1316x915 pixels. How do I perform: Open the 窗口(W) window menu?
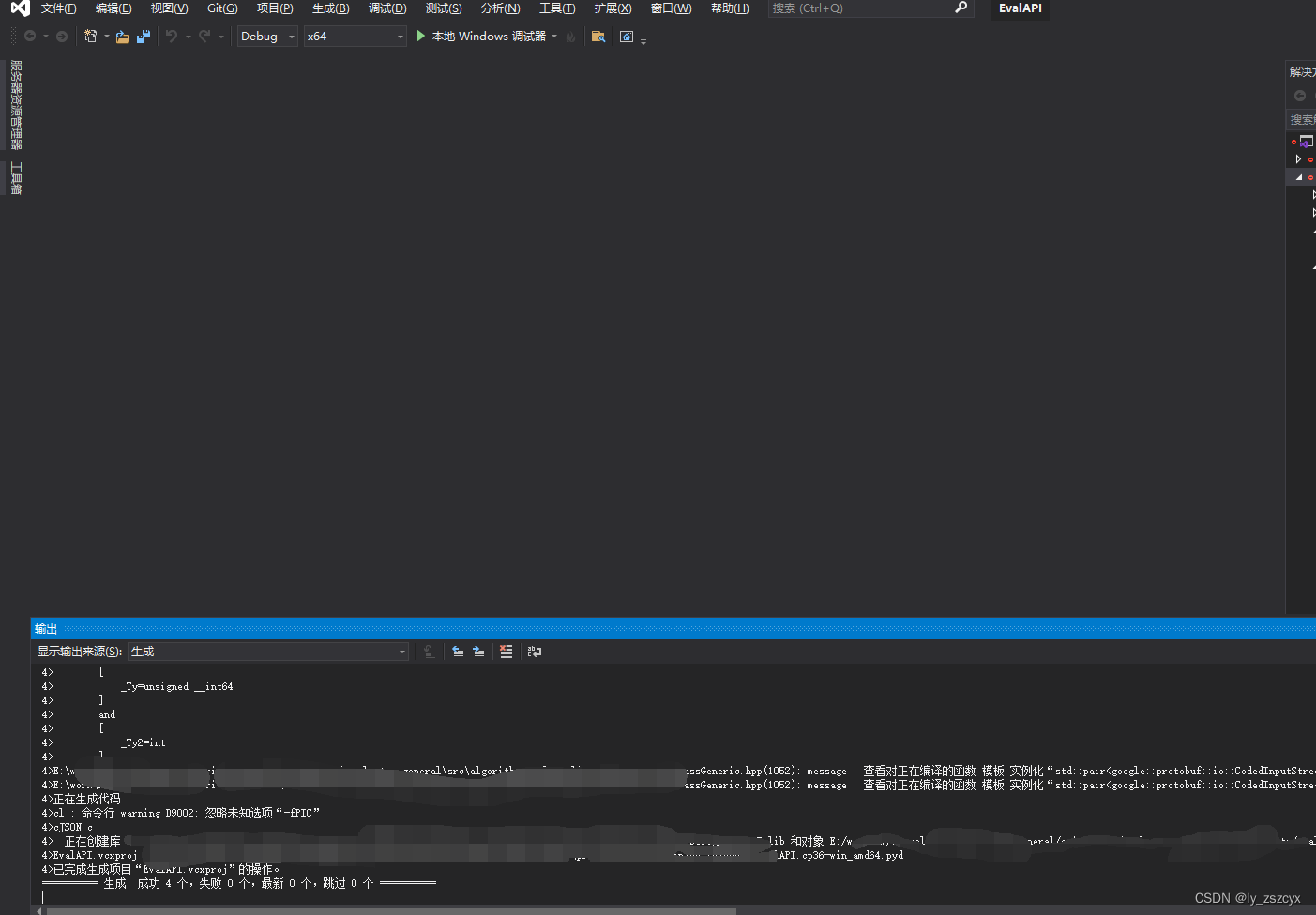coord(671,8)
